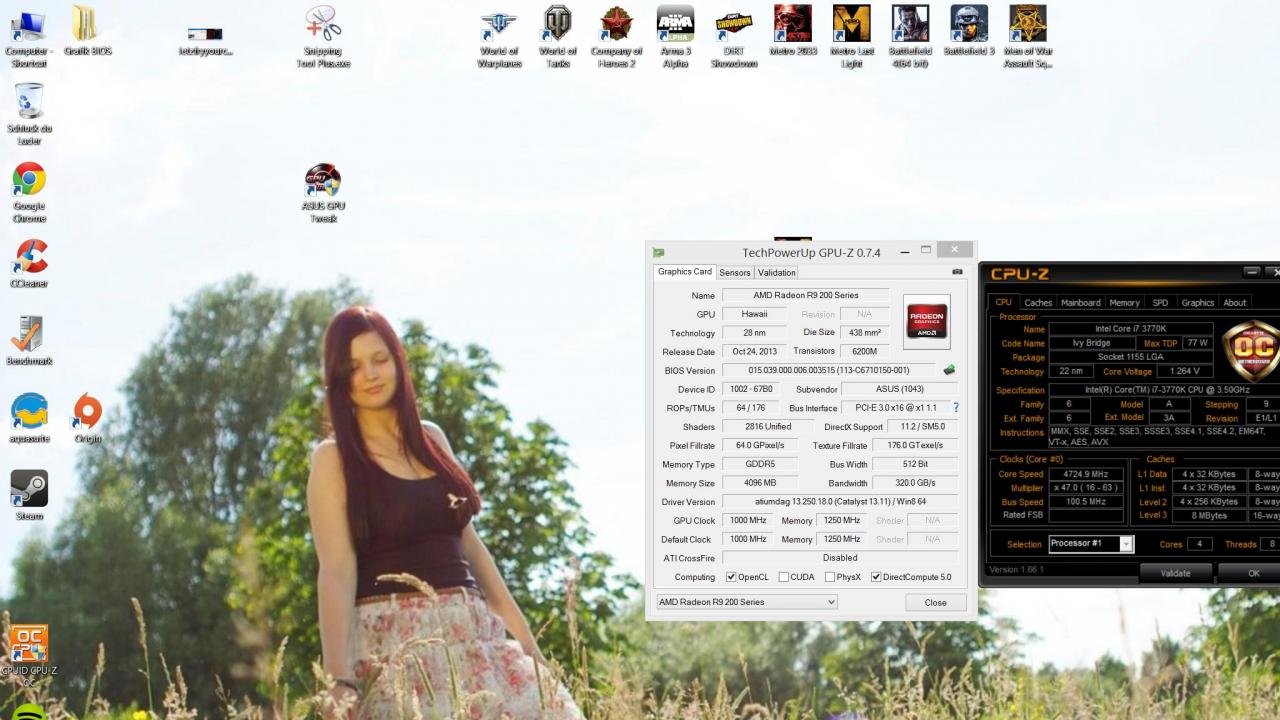Viewport: 1280px width, 720px height.
Task: Save BIOS using the chip icon
Action: click(x=949, y=370)
